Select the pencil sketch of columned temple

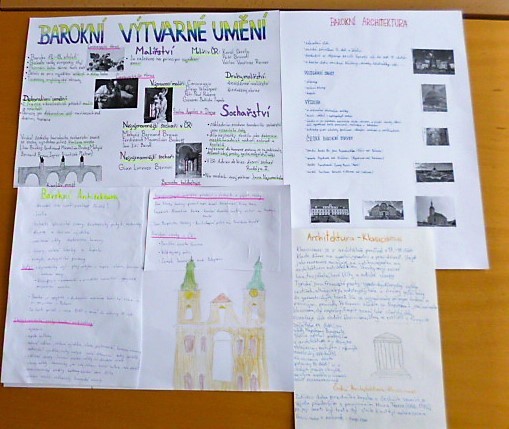point(389,353)
